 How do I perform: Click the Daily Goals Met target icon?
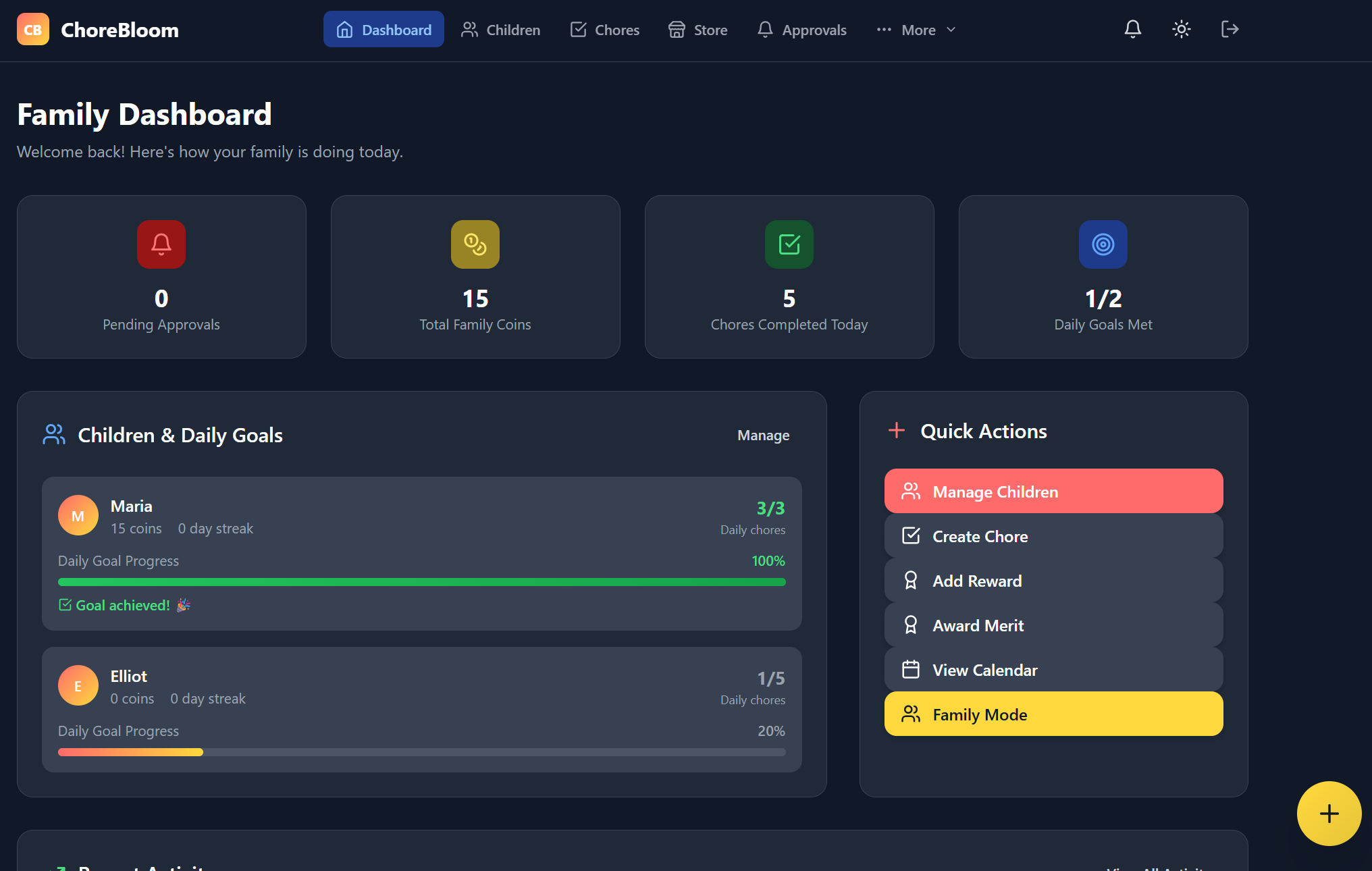coord(1103,244)
